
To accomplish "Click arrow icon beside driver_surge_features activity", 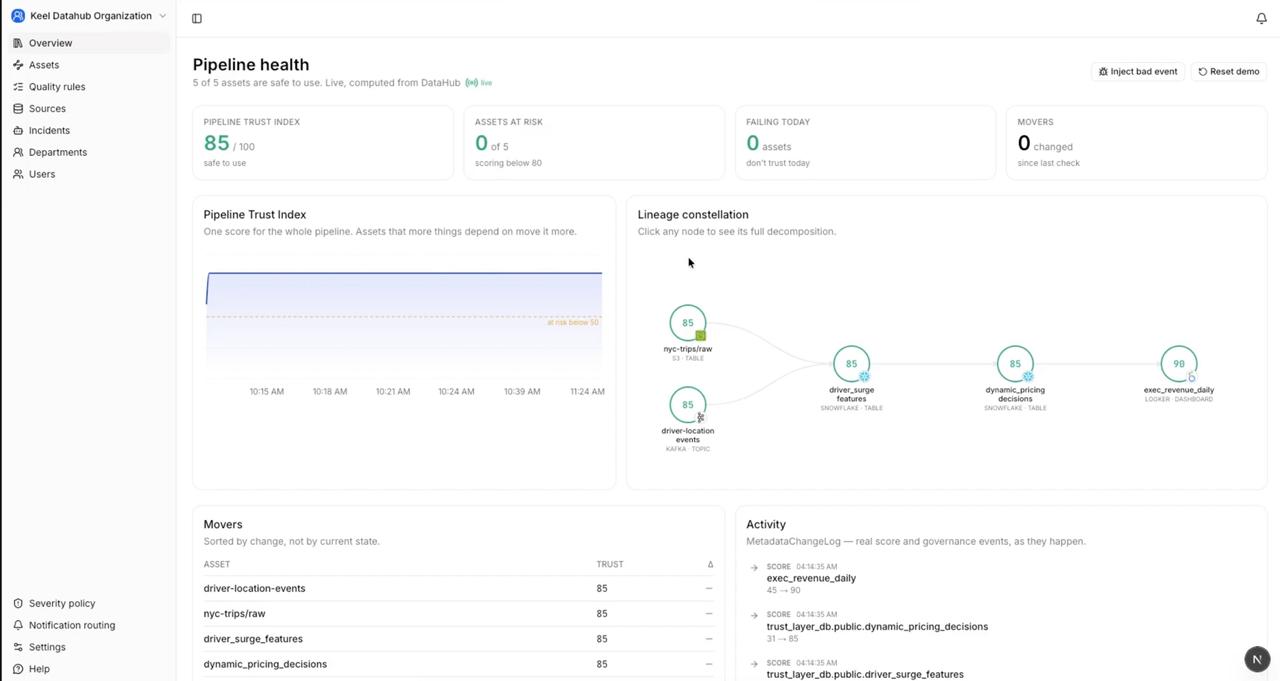I will (x=754, y=664).
